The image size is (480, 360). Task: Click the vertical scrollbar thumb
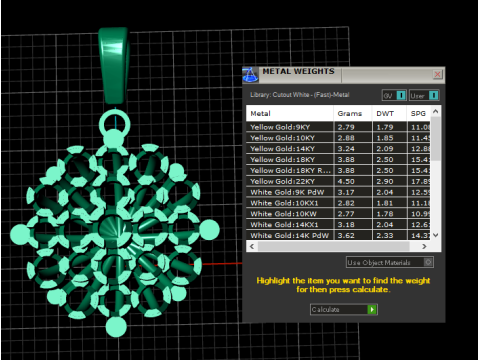435,139
